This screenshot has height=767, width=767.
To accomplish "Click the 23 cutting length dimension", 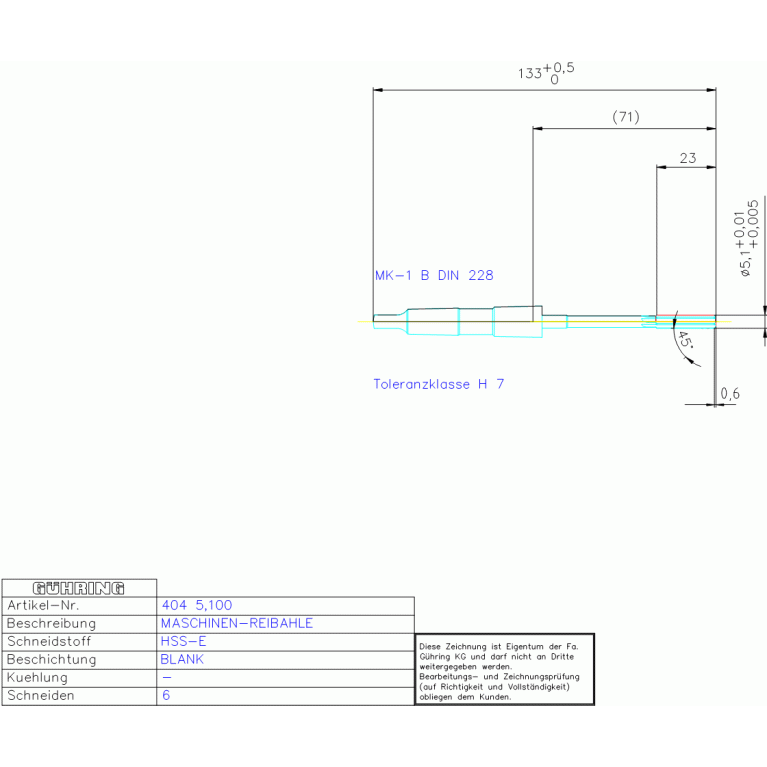I will tap(687, 157).
